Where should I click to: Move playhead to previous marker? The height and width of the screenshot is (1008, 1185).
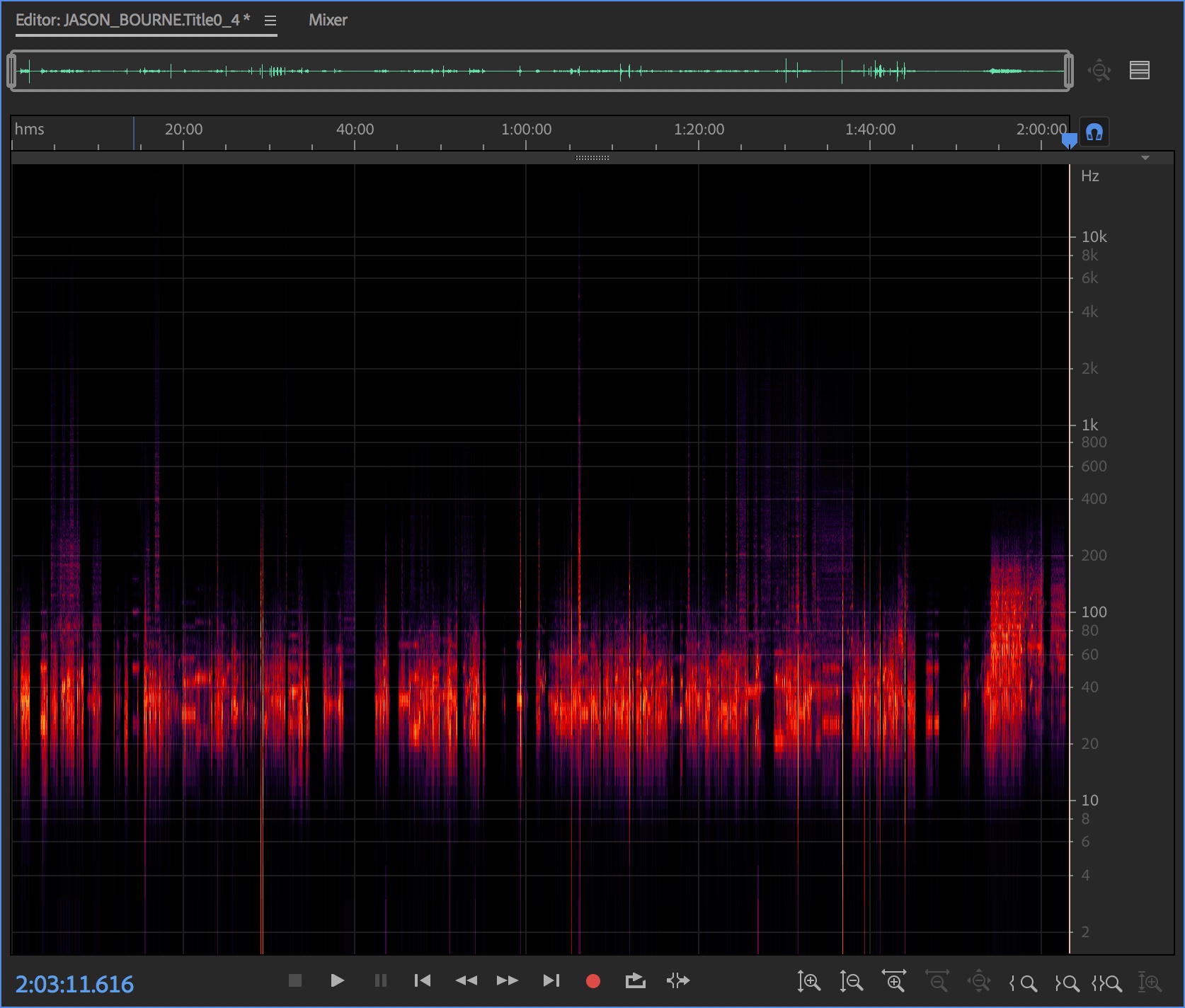tap(422, 980)
